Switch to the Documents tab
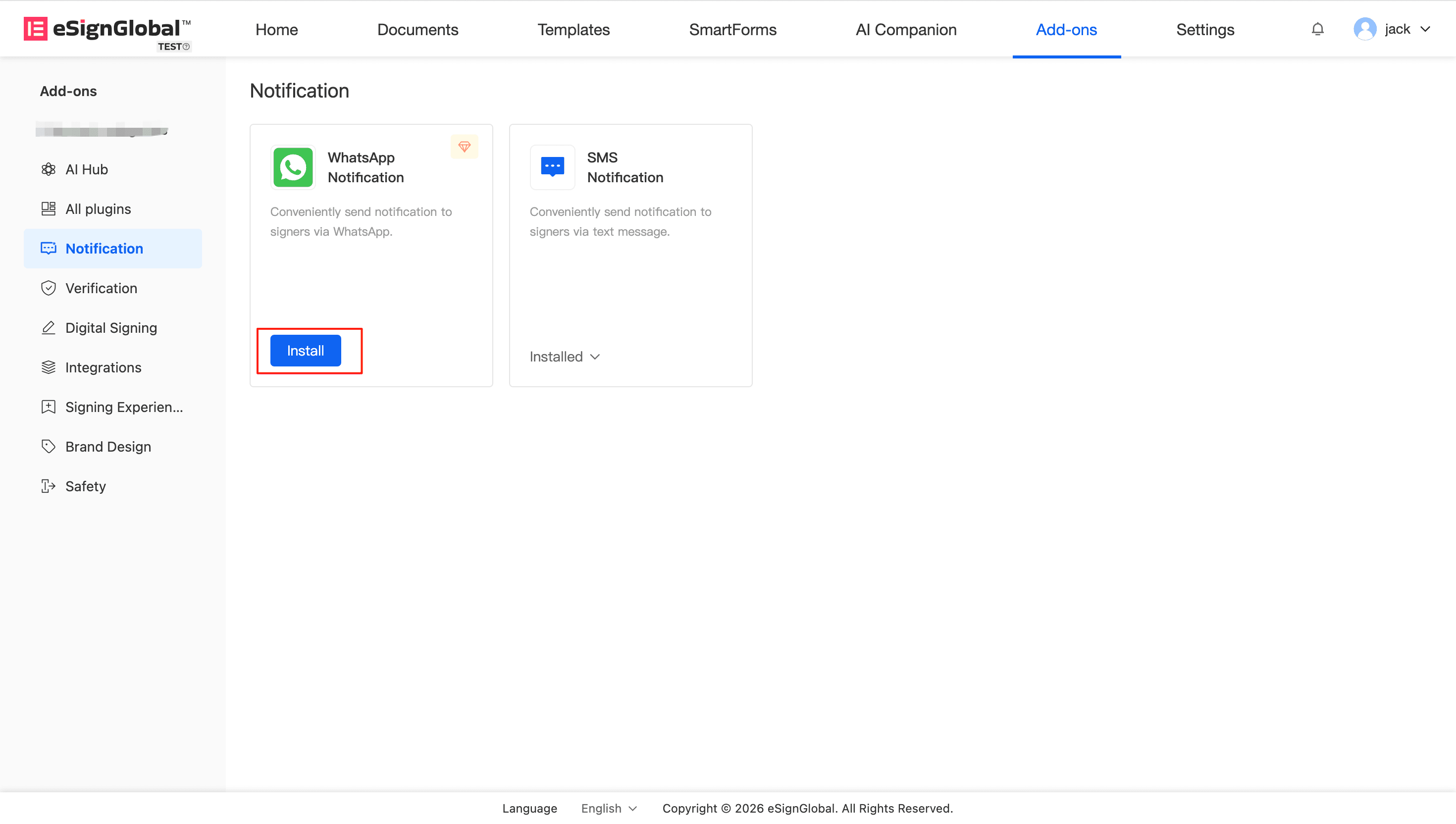1456x824 pixels. coord(417,29)
